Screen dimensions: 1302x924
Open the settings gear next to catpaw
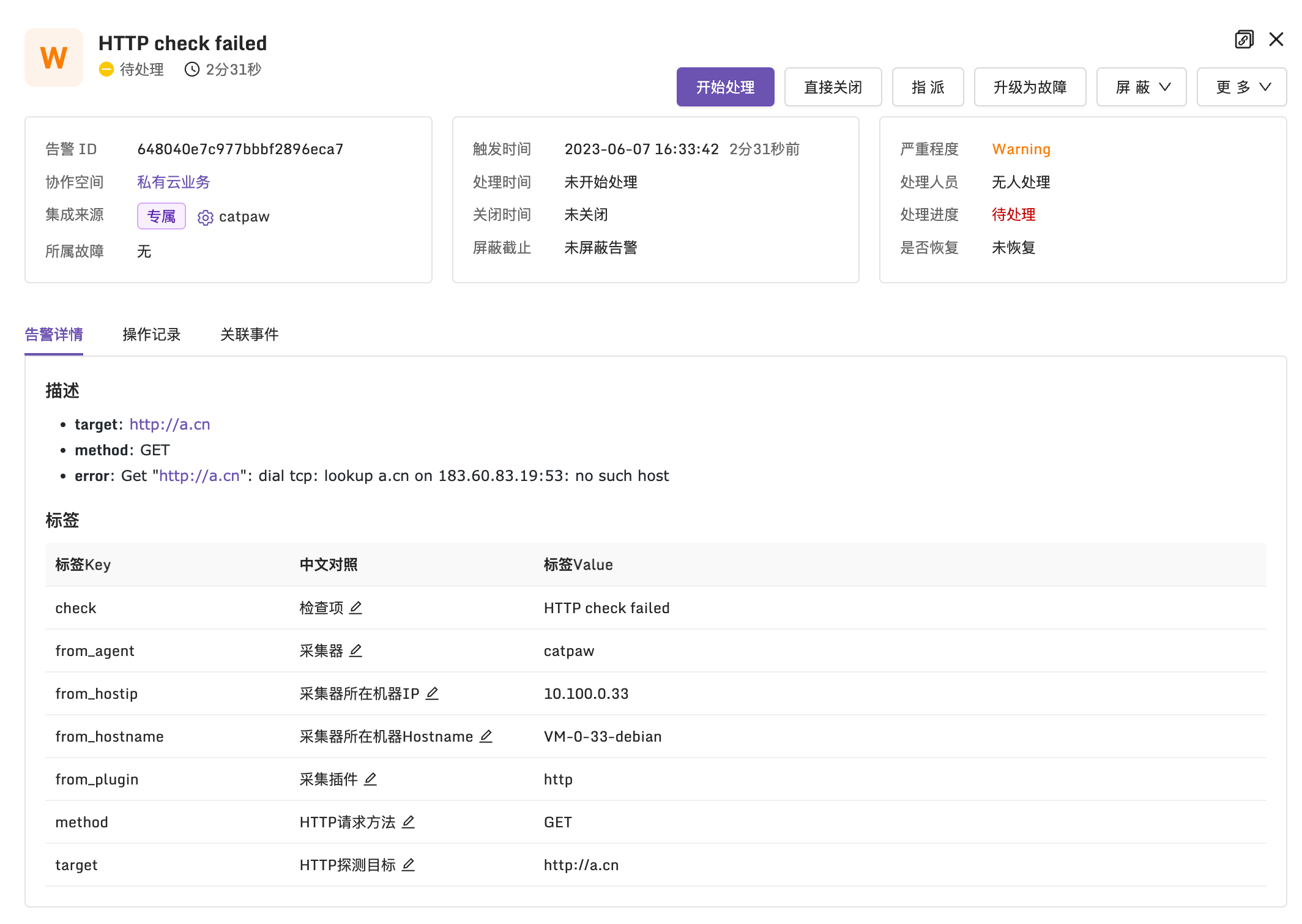[205, 217]
